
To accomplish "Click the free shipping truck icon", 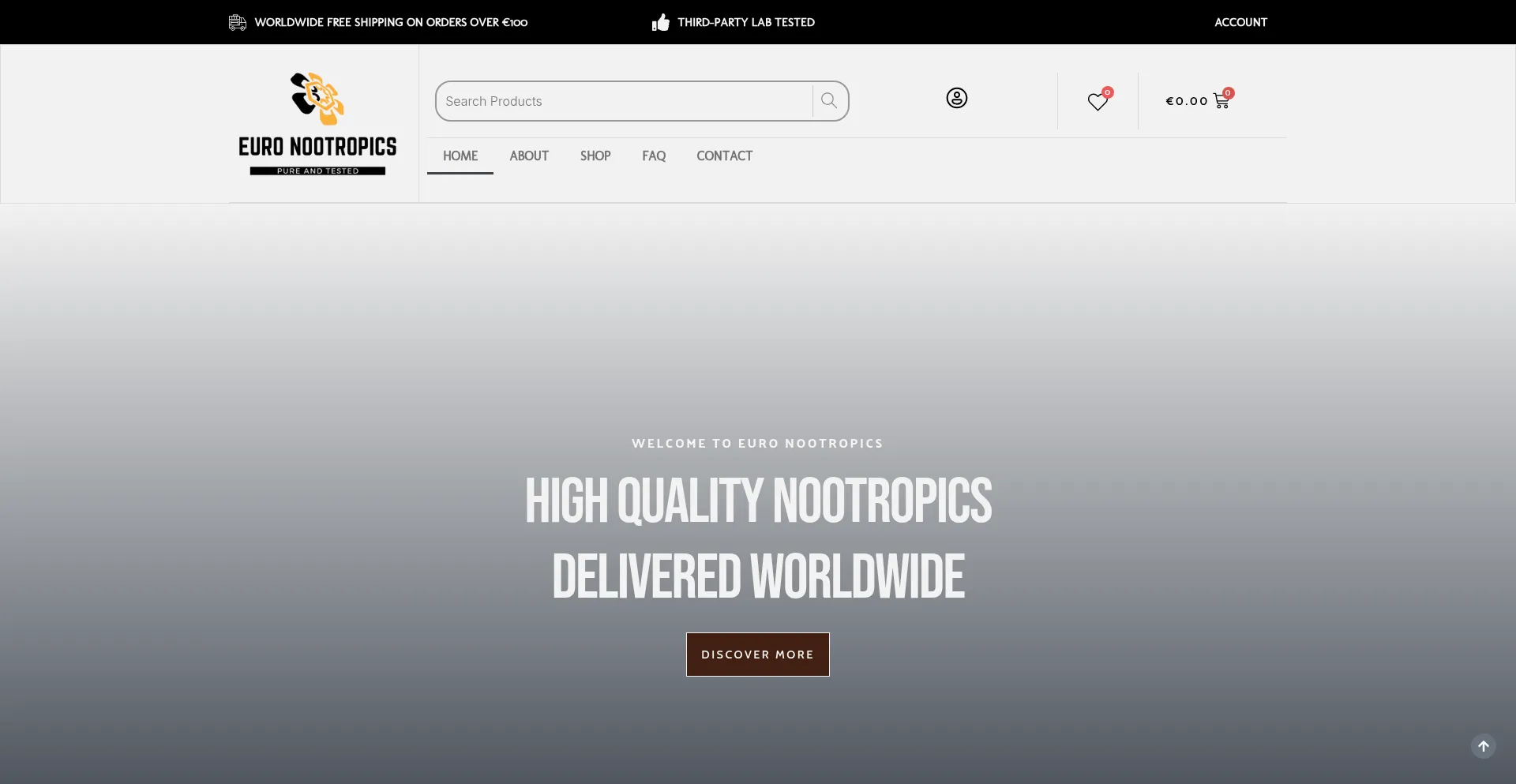I will click(238, 22).
